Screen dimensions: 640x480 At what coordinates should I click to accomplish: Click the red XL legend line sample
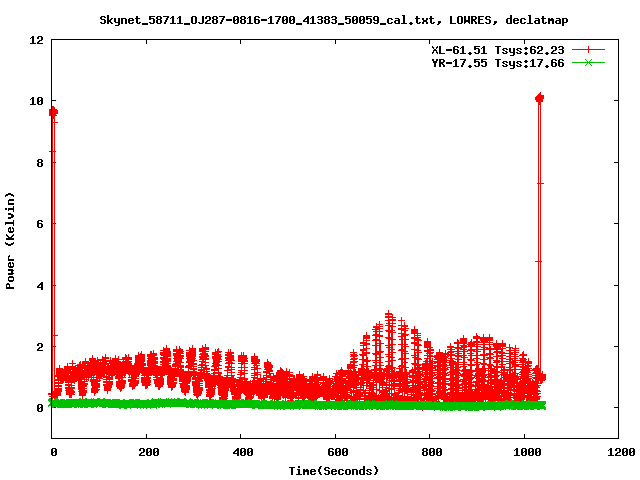pyautogui.click(x=588, y=50)
